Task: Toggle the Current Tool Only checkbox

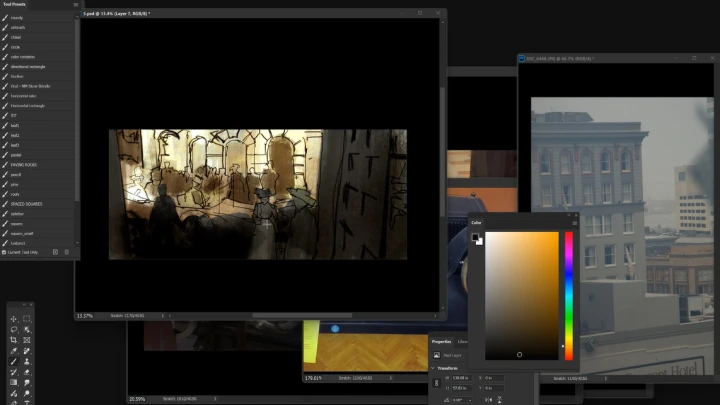Action: (x=4, y=252)
